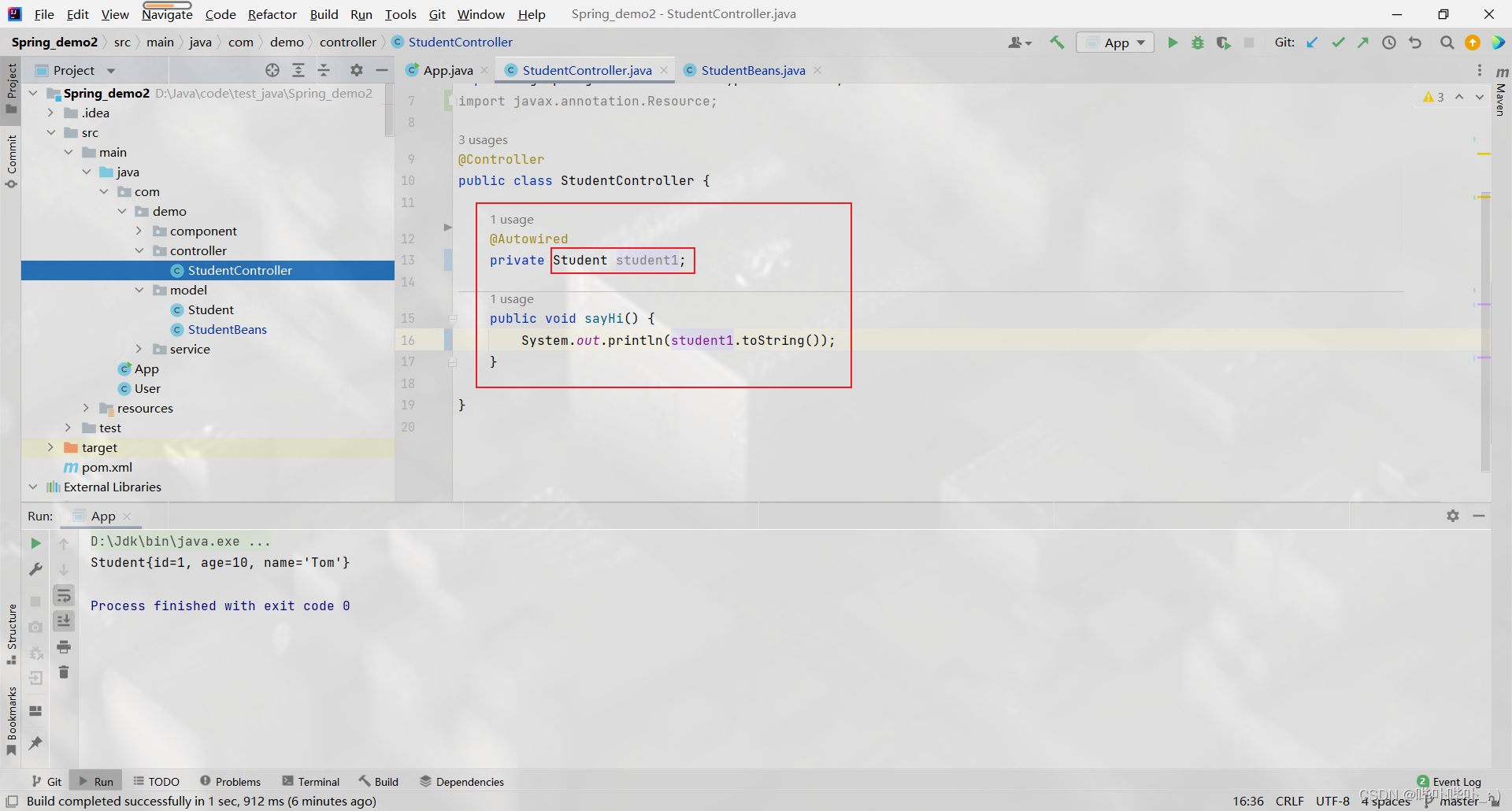Image resolution: width=1512 pixels, height=811 pixels.
Task: Select opened file in Project tree
Action: [272, 70]
